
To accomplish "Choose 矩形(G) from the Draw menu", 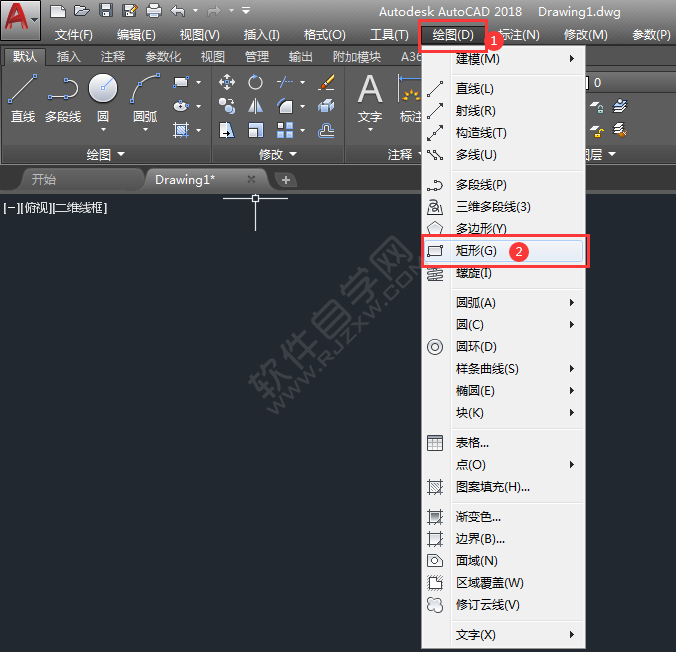I will tap(503, 251).
